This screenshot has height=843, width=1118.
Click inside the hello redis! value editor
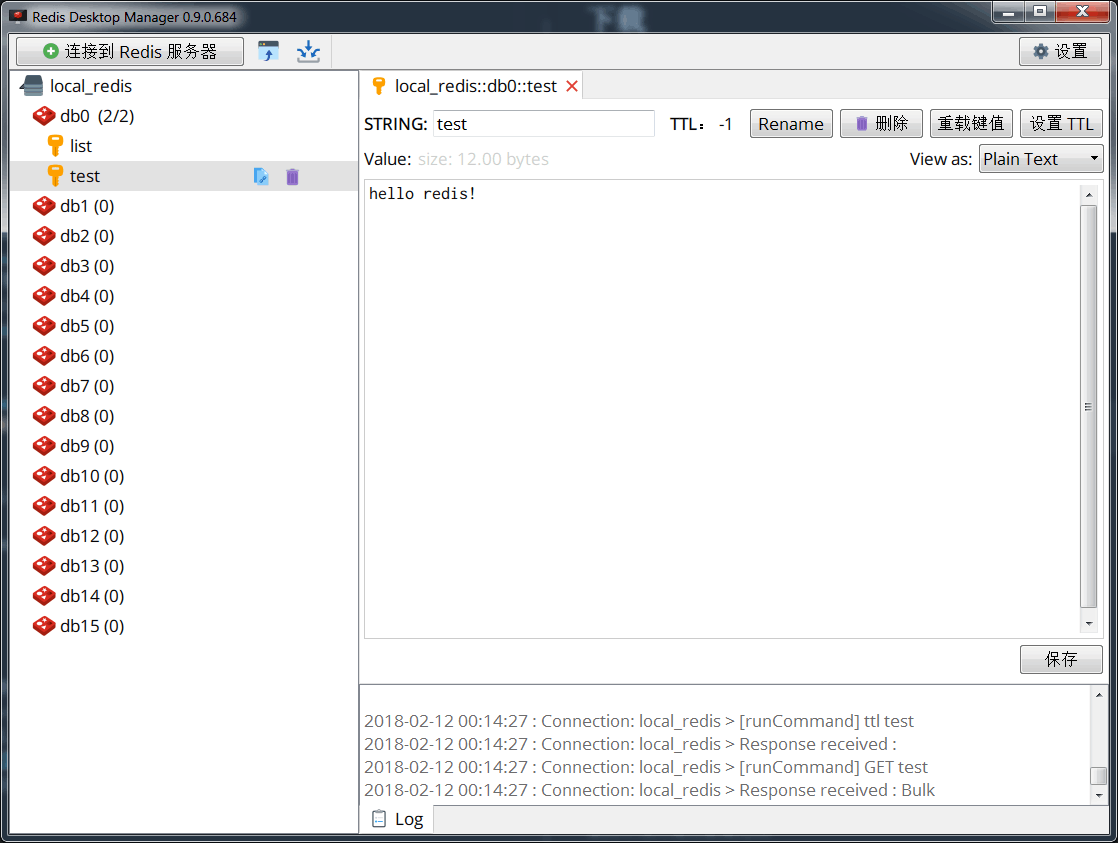[x=723, y=409]
